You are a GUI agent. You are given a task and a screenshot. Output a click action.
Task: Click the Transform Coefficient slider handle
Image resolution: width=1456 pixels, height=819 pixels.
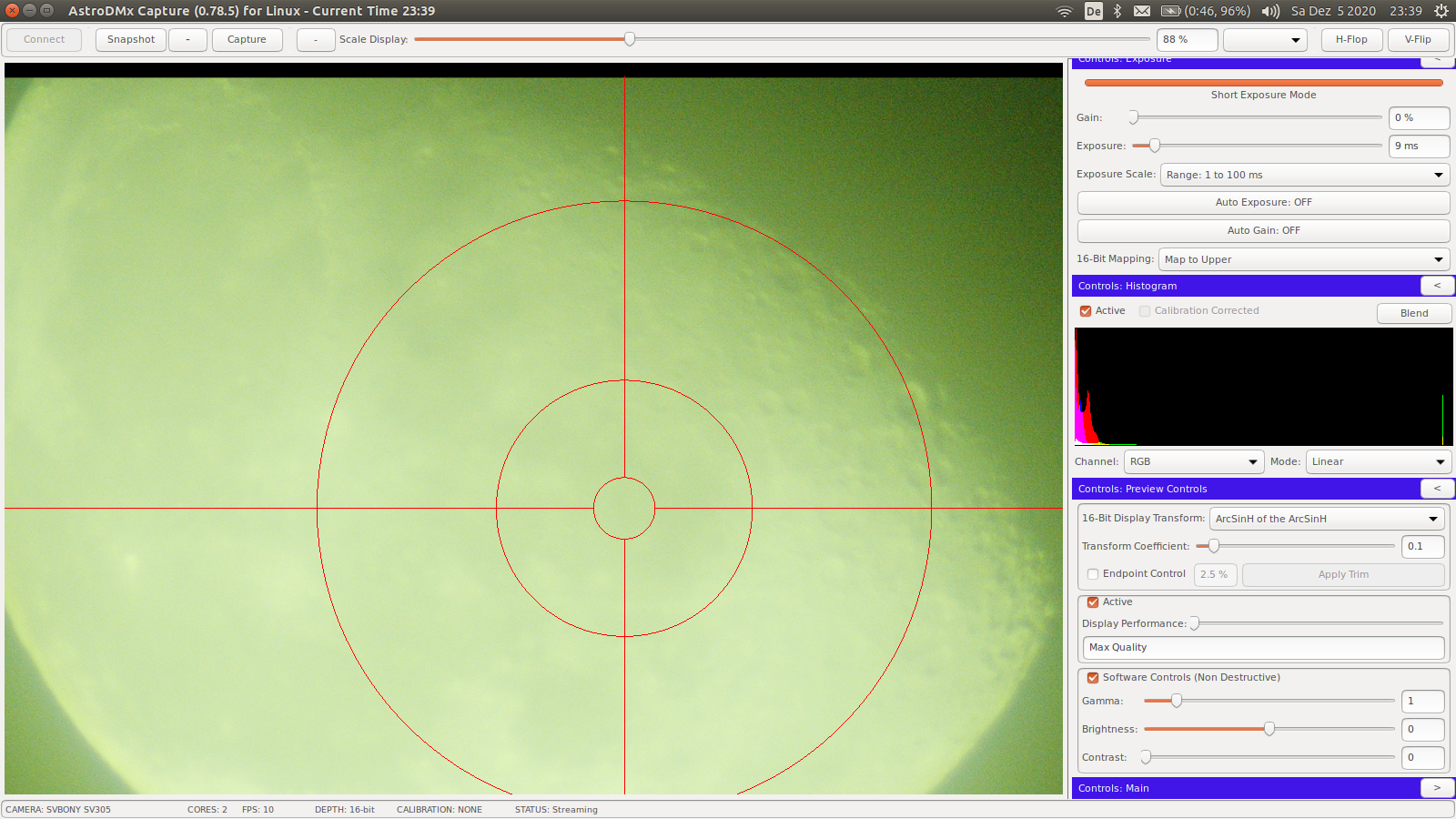(1214, 546)
